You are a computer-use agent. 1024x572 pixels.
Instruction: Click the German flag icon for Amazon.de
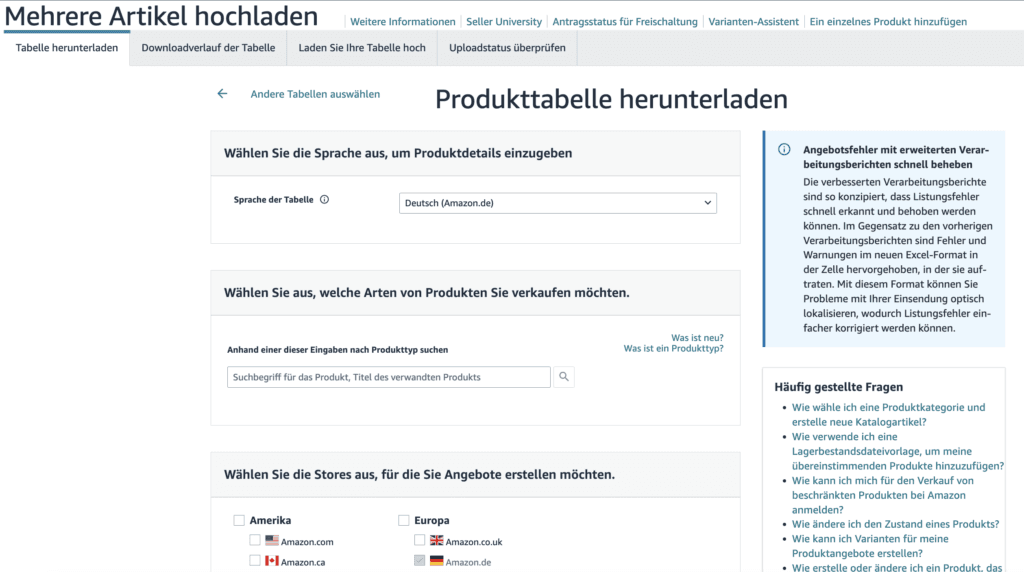point(436,561)
